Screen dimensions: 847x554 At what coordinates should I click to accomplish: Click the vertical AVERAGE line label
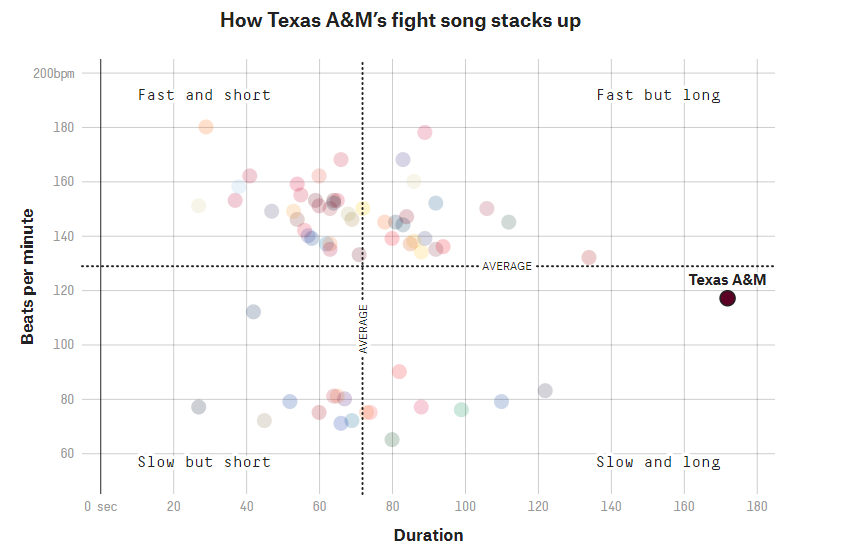pos(363,329)
